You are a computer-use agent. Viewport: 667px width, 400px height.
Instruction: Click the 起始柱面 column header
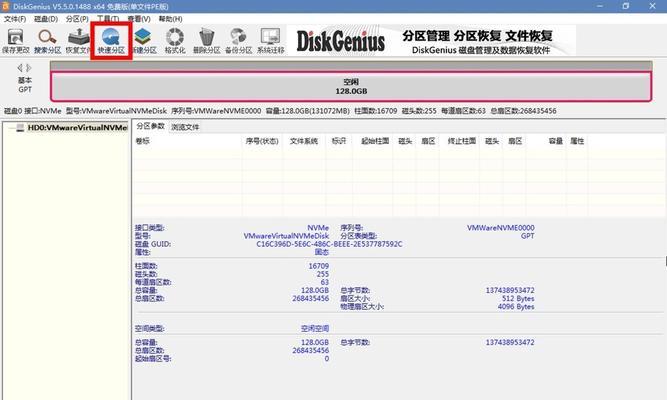375,141
